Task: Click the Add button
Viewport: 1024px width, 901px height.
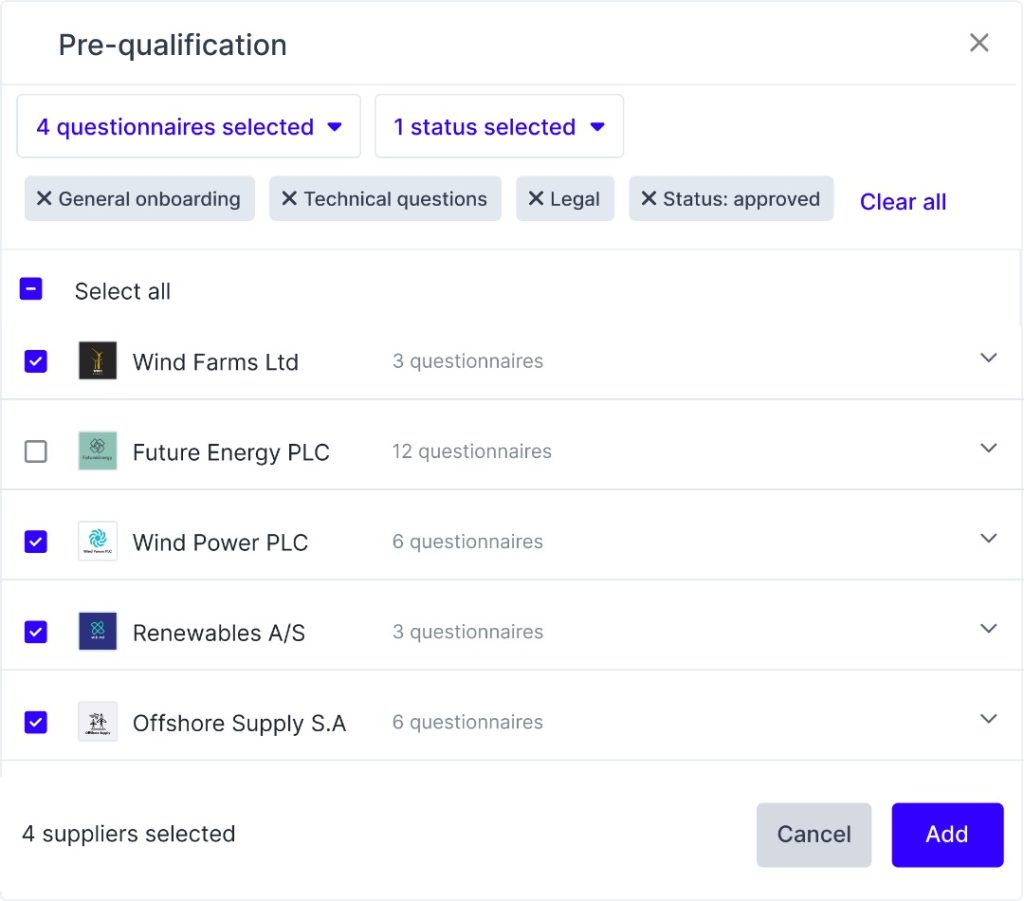Action: tap(947, 834)
